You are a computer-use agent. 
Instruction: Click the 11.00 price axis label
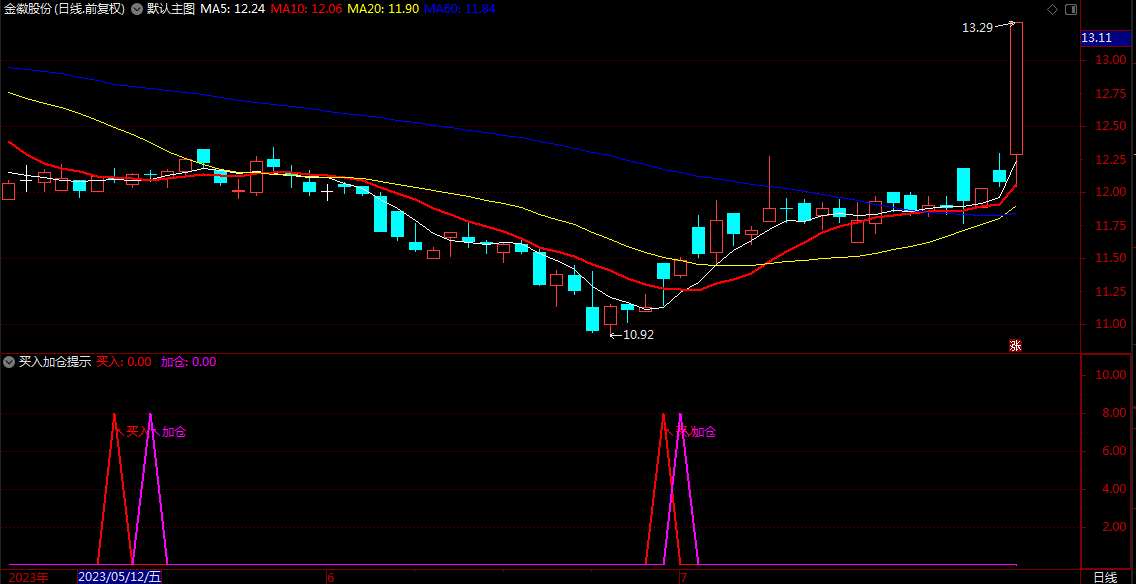pyautogui.click(x=1111, y=324)
